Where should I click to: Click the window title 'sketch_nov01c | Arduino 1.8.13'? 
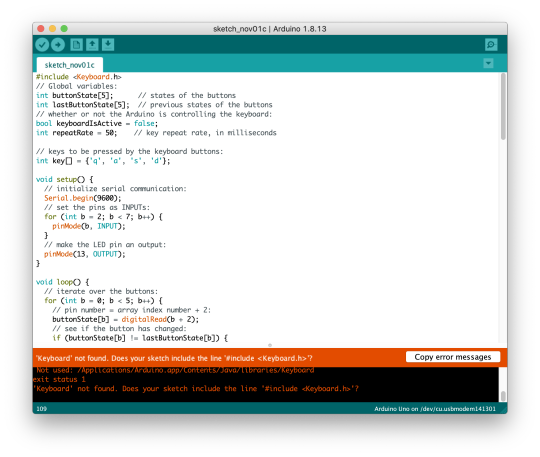click(x=270, y=29)
